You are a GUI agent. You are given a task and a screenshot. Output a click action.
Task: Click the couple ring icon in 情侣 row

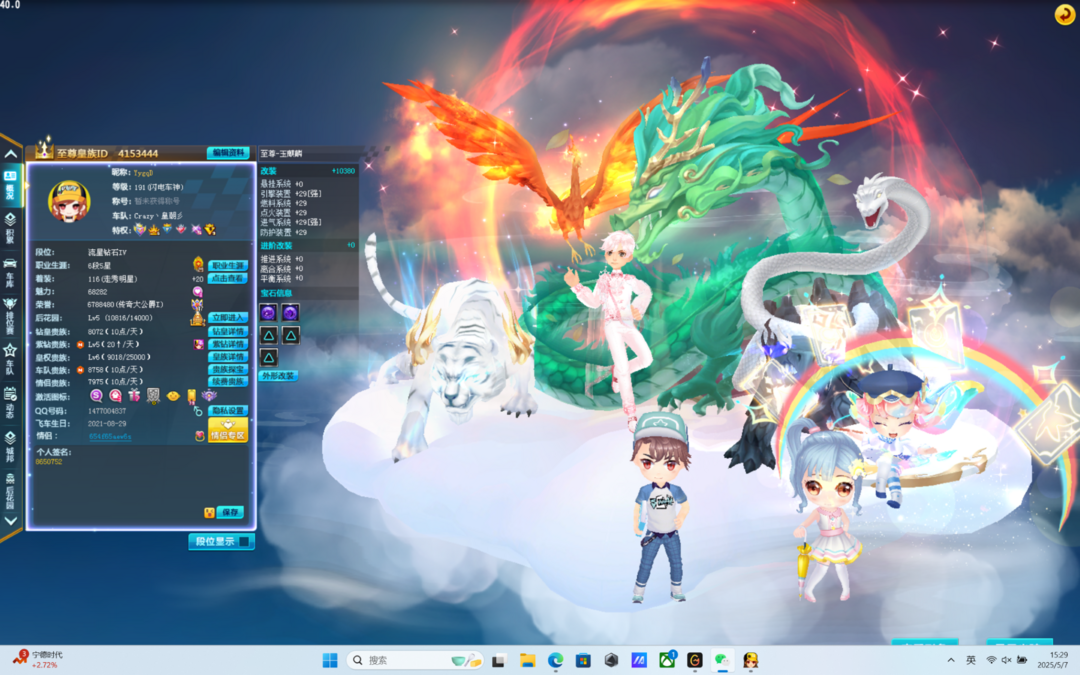point(200,436)
